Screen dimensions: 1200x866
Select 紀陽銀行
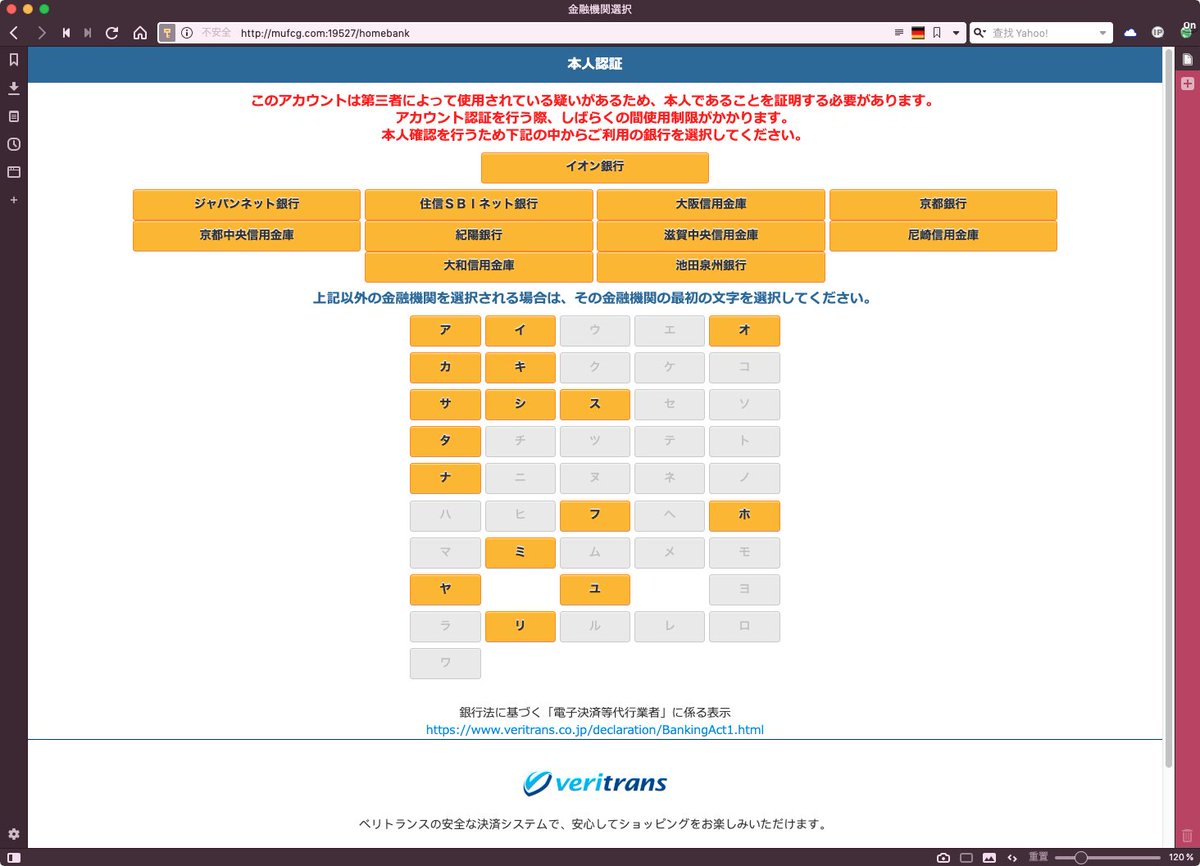(478, 236)
